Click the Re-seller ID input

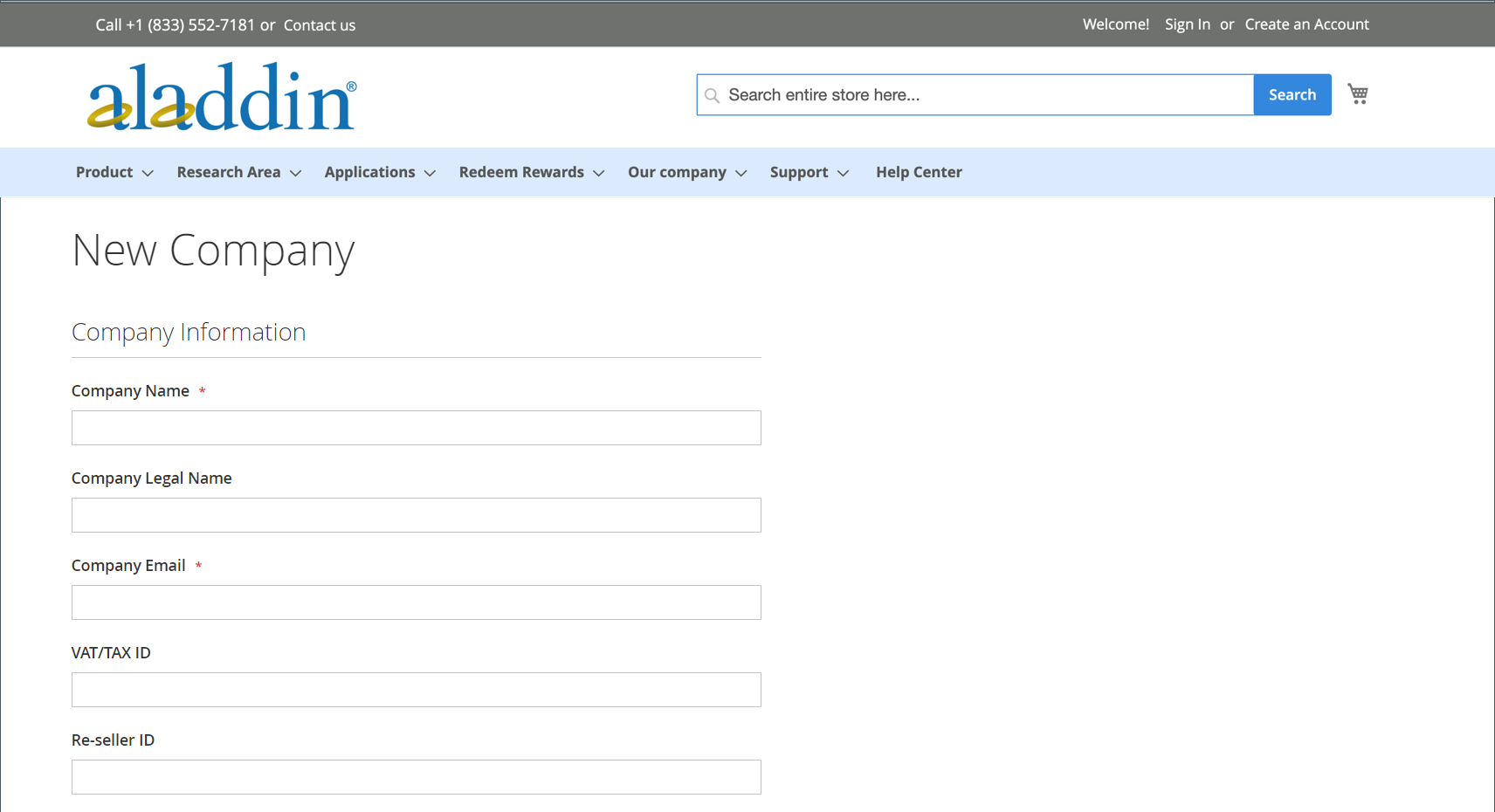click(x=417, y=777)
